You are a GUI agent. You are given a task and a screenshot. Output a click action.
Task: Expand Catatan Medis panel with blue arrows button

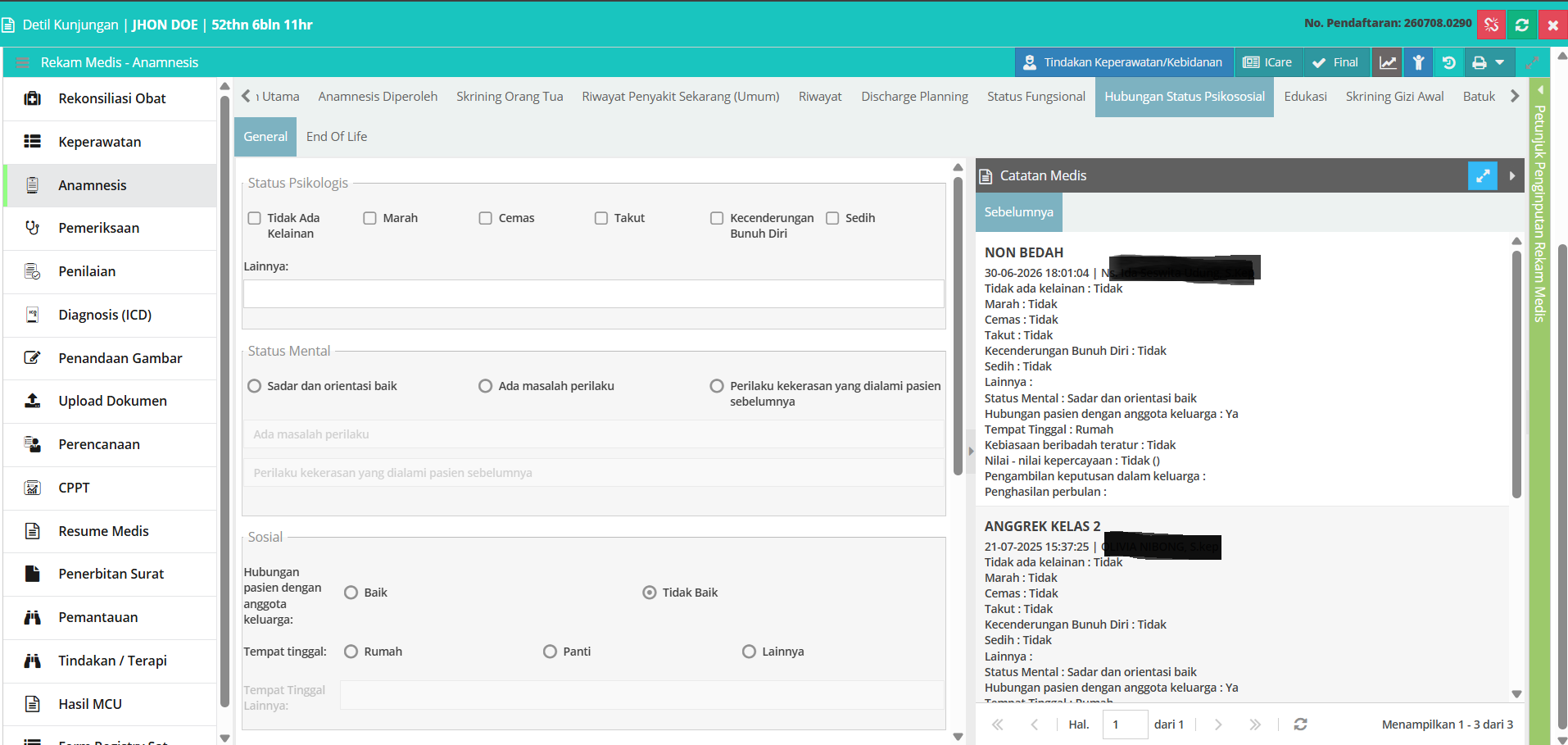(1482, 175)
